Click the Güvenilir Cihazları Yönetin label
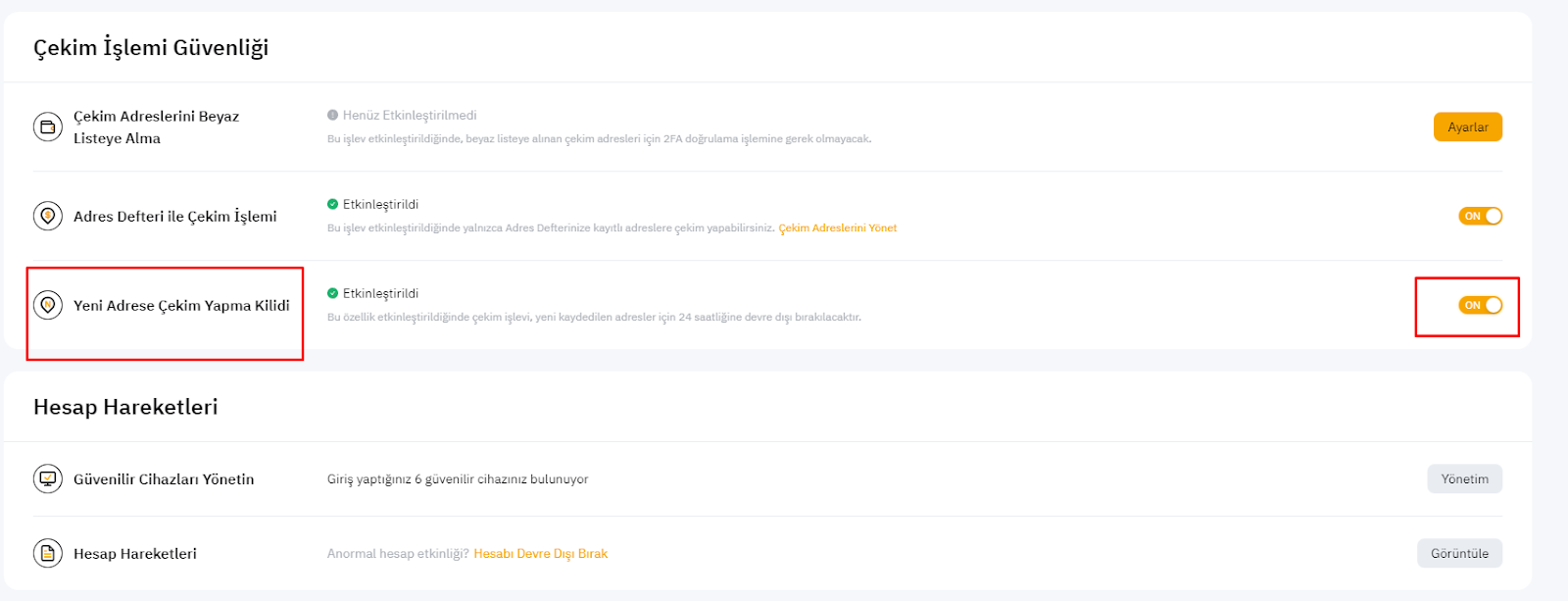Image resolution: width=1568 pixels, height=601 pixels. pos(164,478)
